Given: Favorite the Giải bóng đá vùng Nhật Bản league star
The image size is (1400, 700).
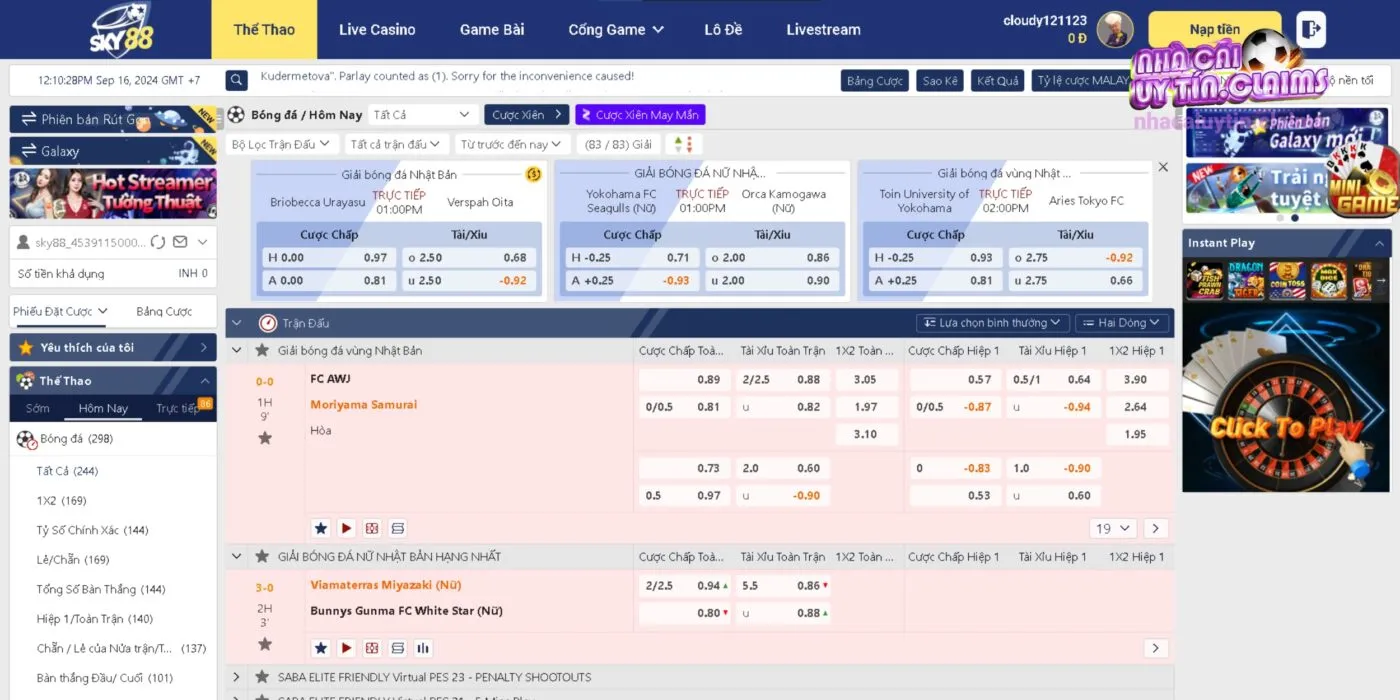Looking at the screenshot, I should 262,351.
